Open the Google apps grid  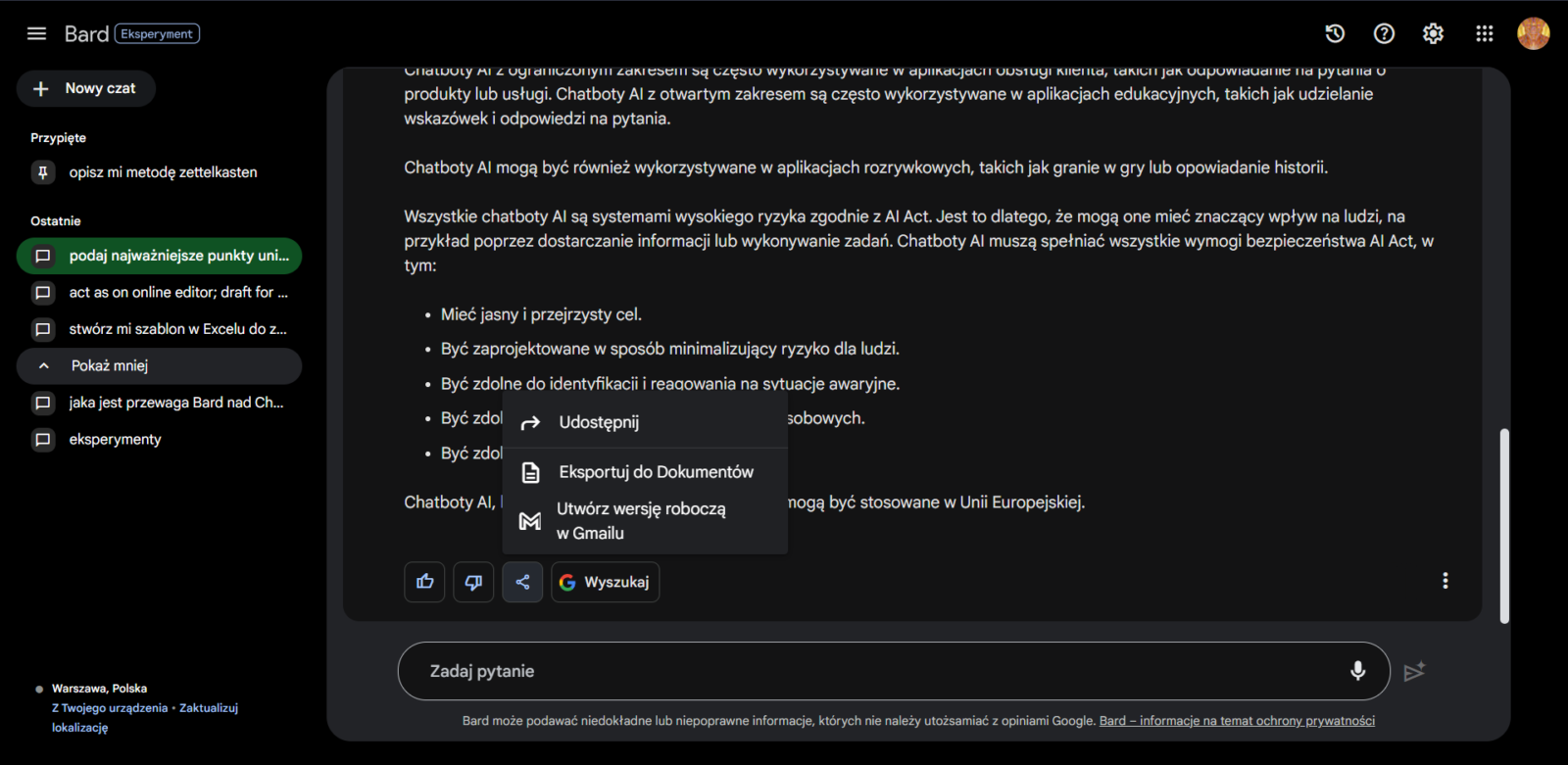1484,33
